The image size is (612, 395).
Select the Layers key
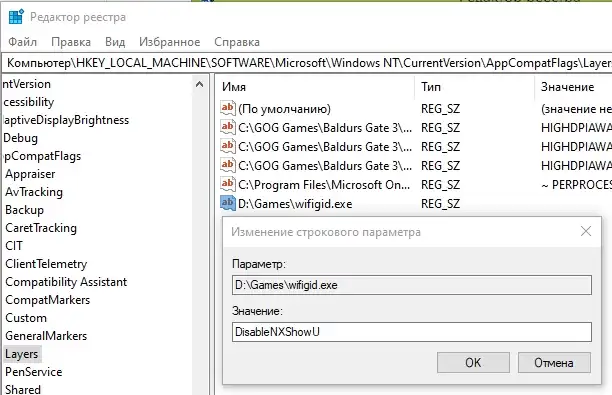point(22,354)
